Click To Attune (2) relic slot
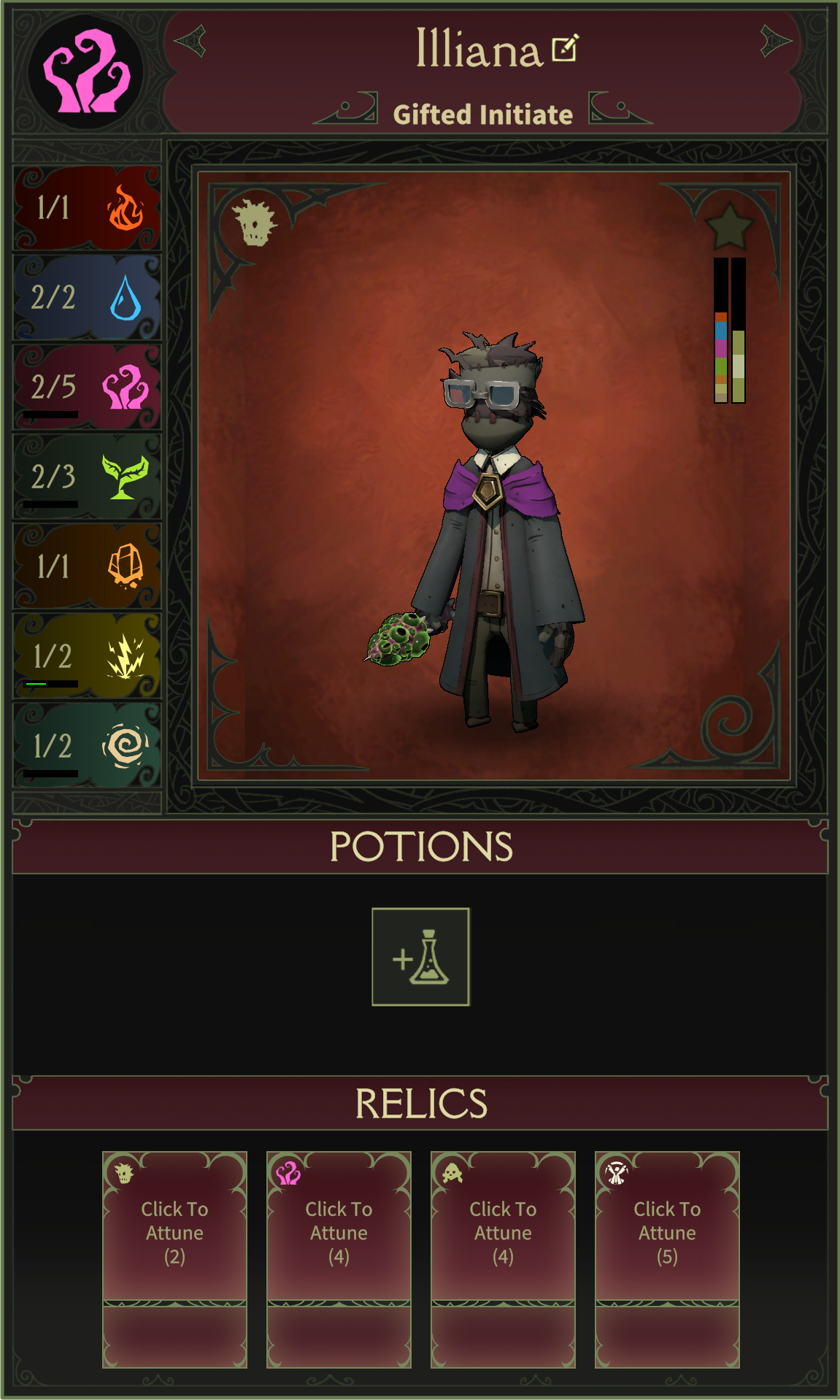 [x=174, y=1259]
